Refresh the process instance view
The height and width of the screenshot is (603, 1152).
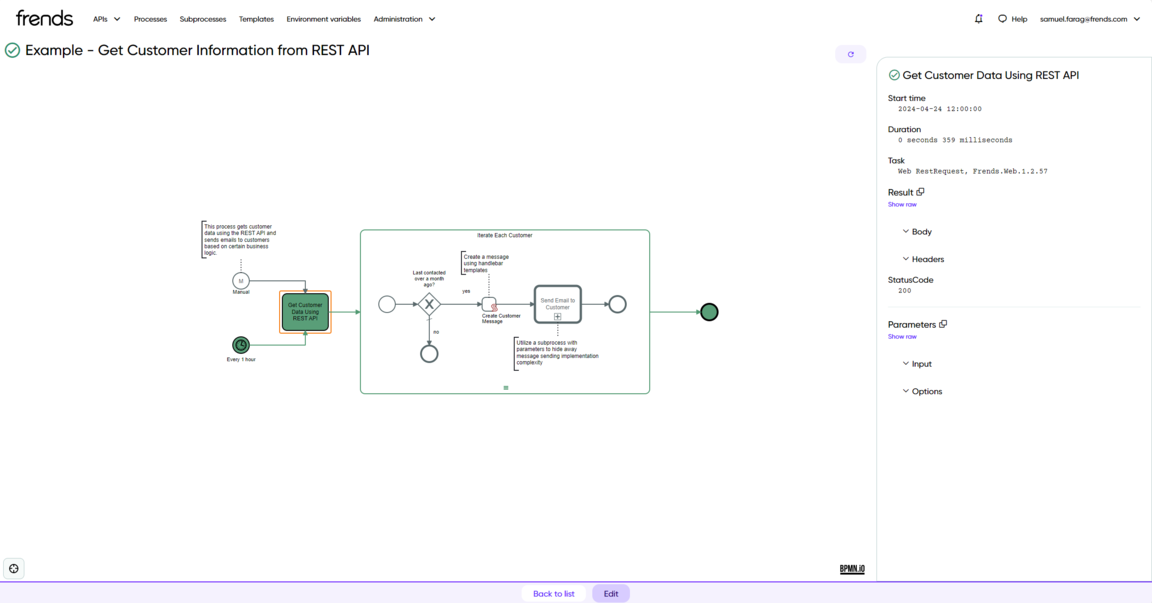851,54
